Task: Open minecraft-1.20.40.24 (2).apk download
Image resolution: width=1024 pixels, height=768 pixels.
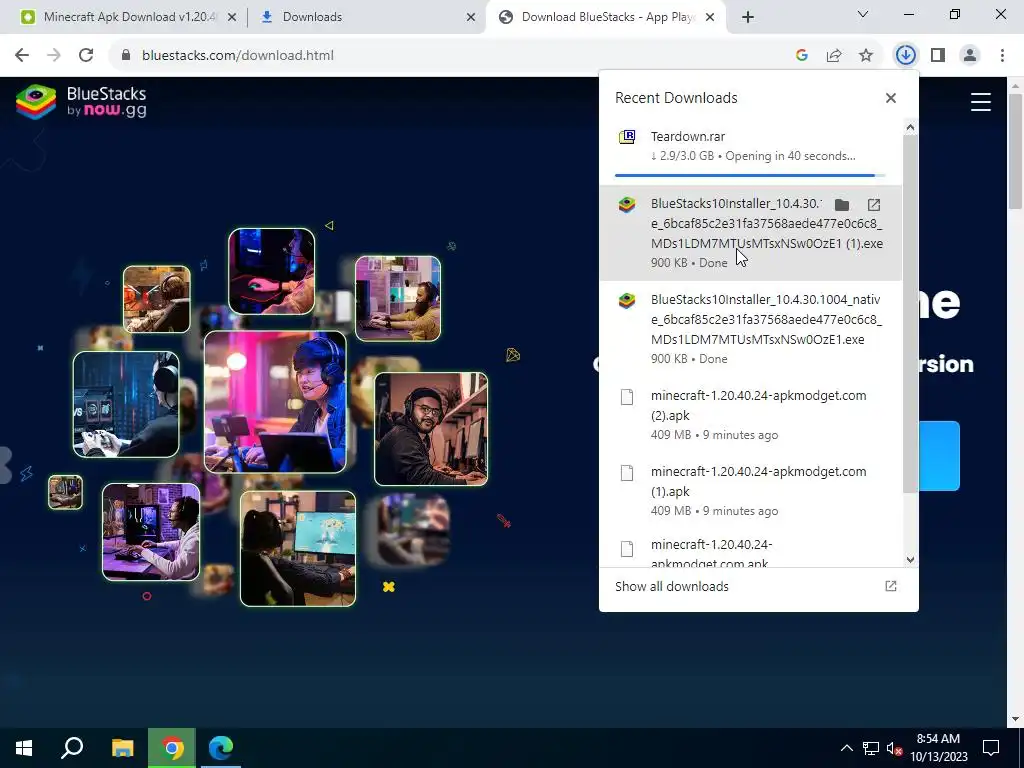Action: (751, 415)
